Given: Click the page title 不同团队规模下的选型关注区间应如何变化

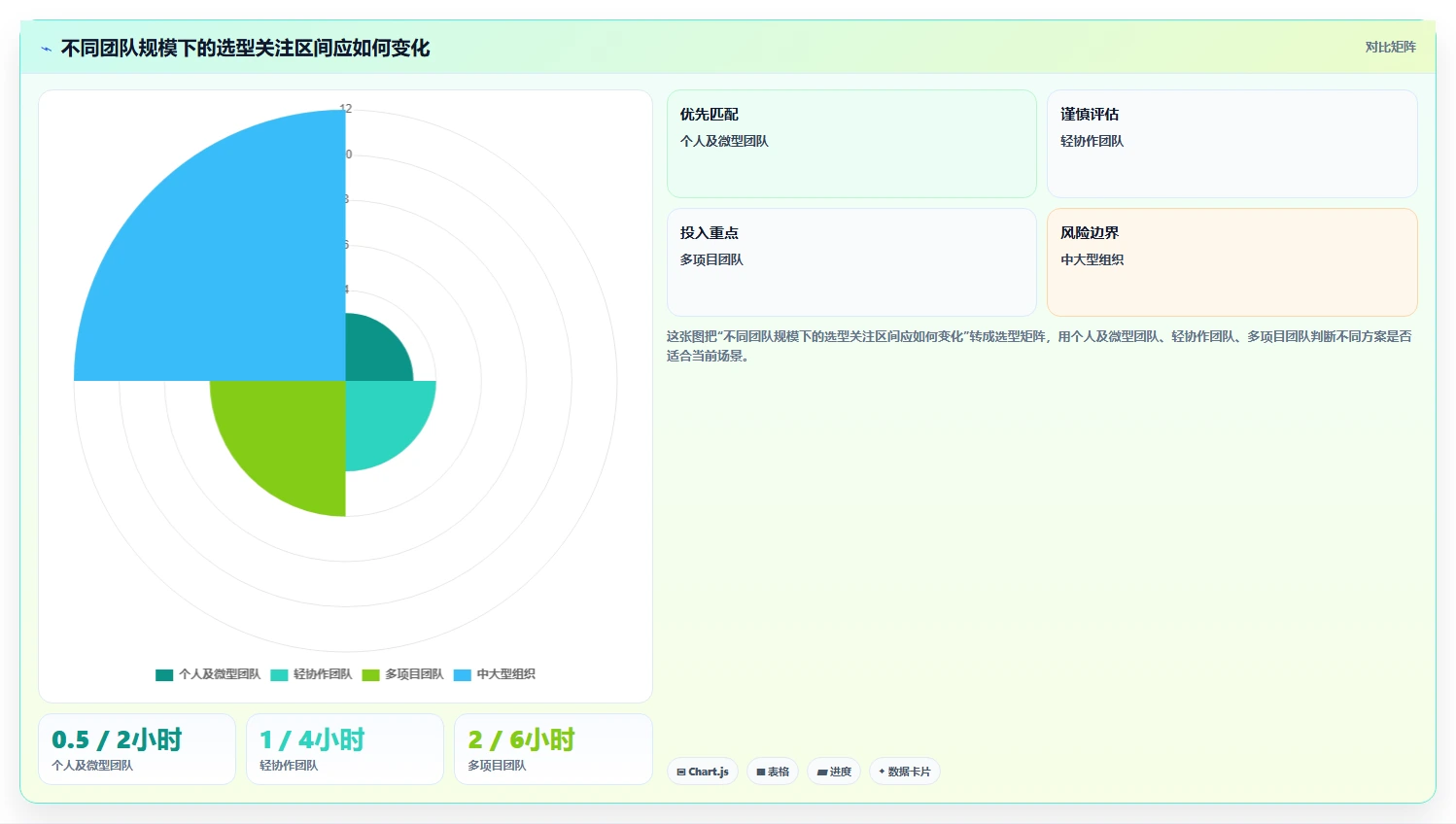Looking at the screenshot, I should click(245, 49).
